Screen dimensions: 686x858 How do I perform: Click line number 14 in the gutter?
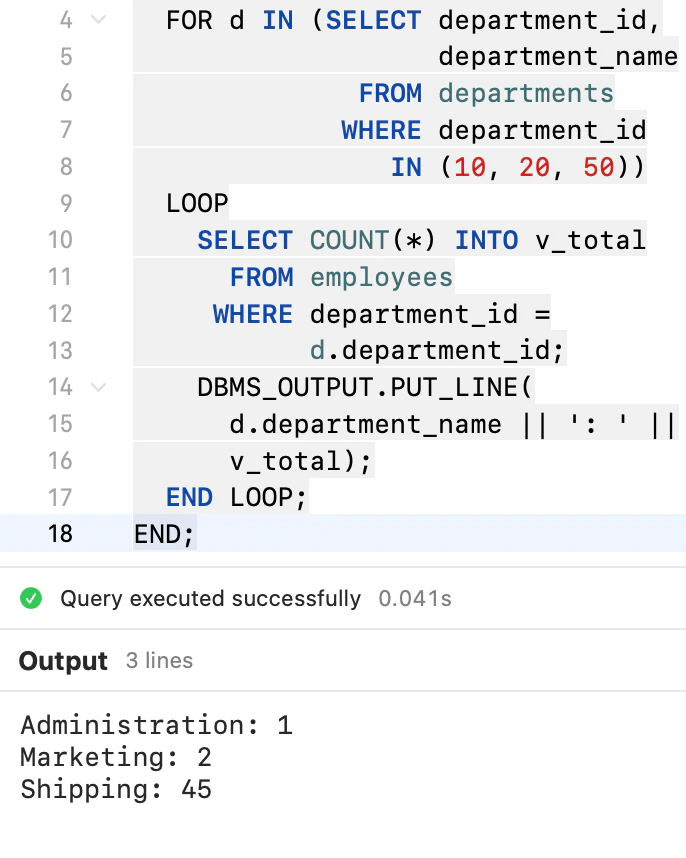tap(60, 387)
